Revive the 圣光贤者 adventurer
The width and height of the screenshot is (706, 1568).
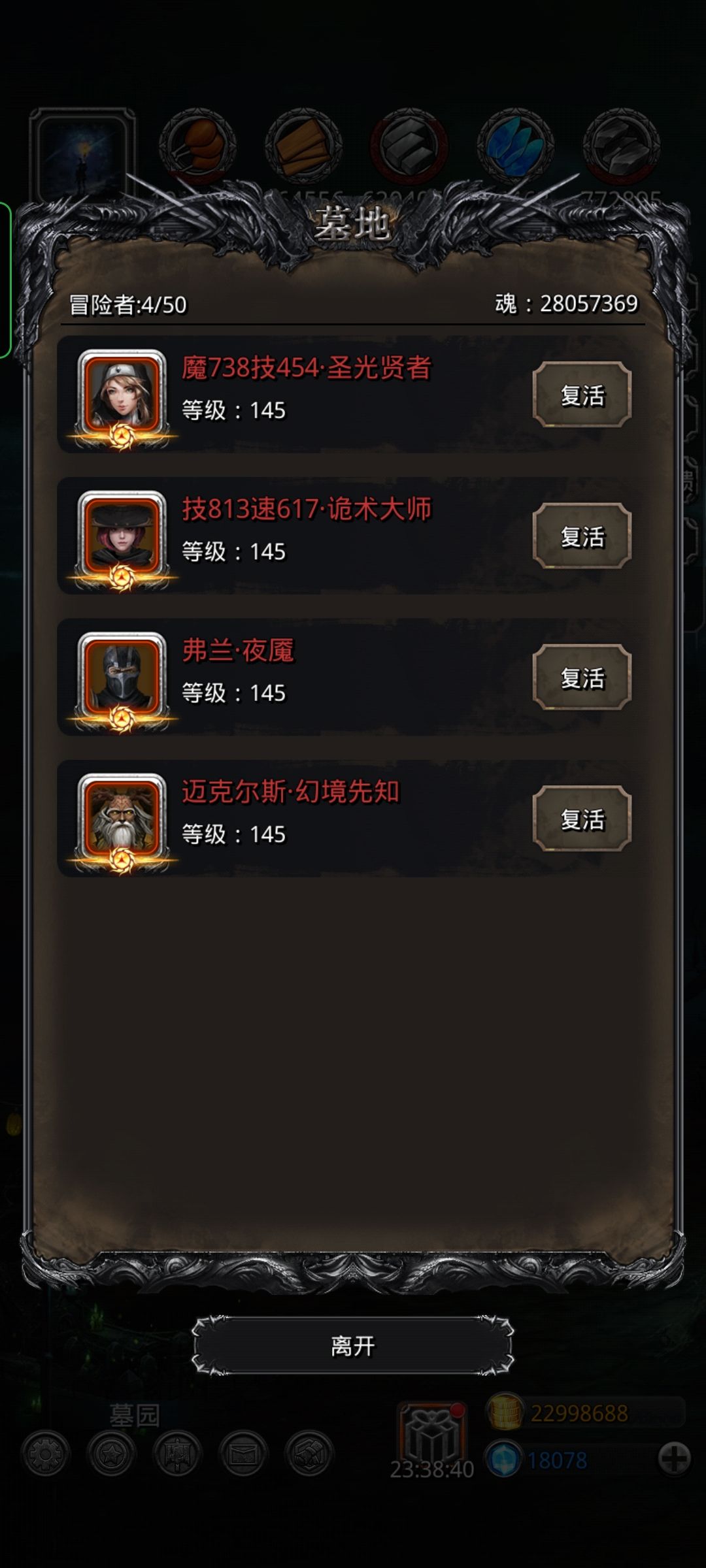tap(582, 395)
